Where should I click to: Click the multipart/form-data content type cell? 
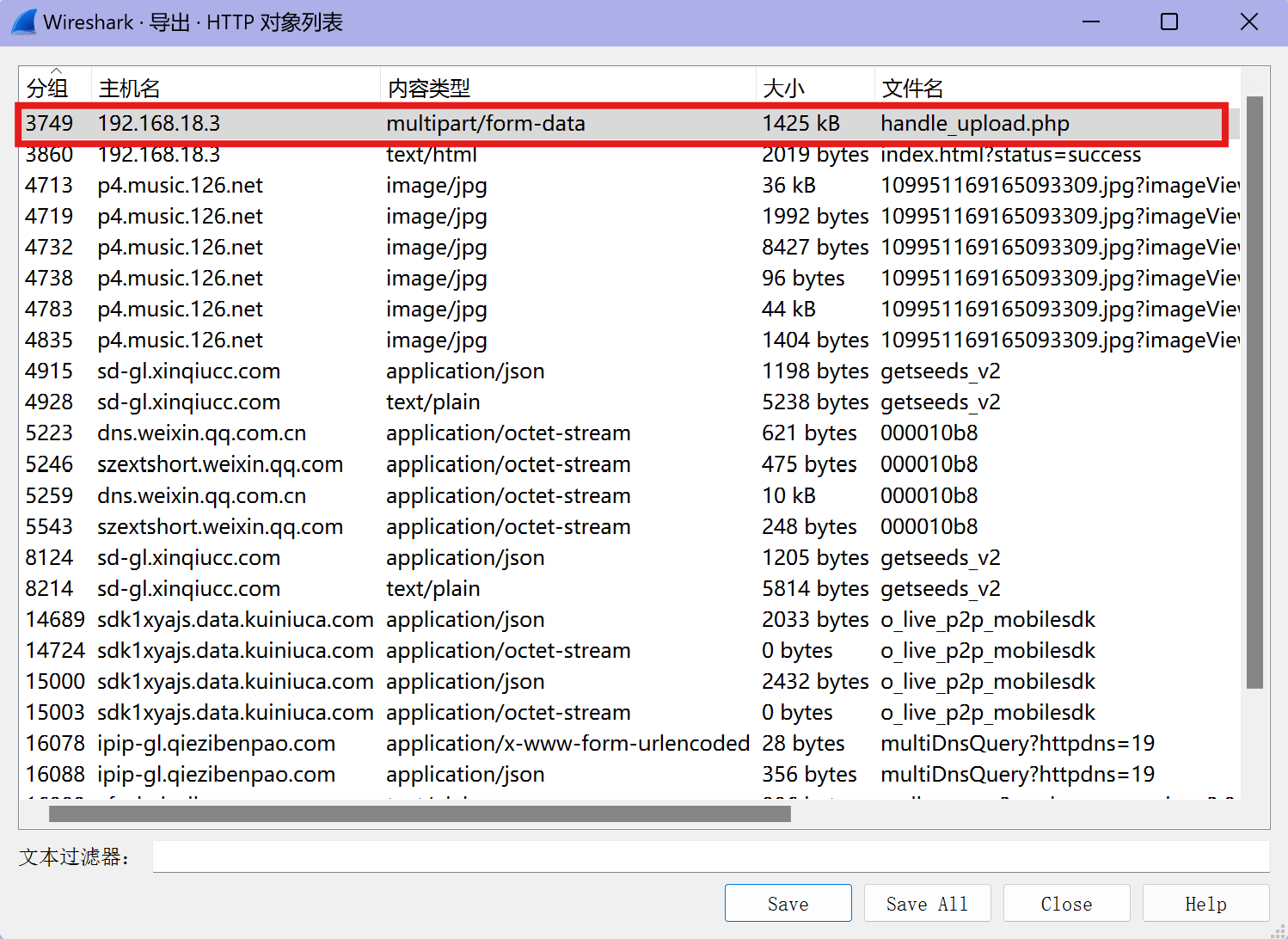coord(486,124)
